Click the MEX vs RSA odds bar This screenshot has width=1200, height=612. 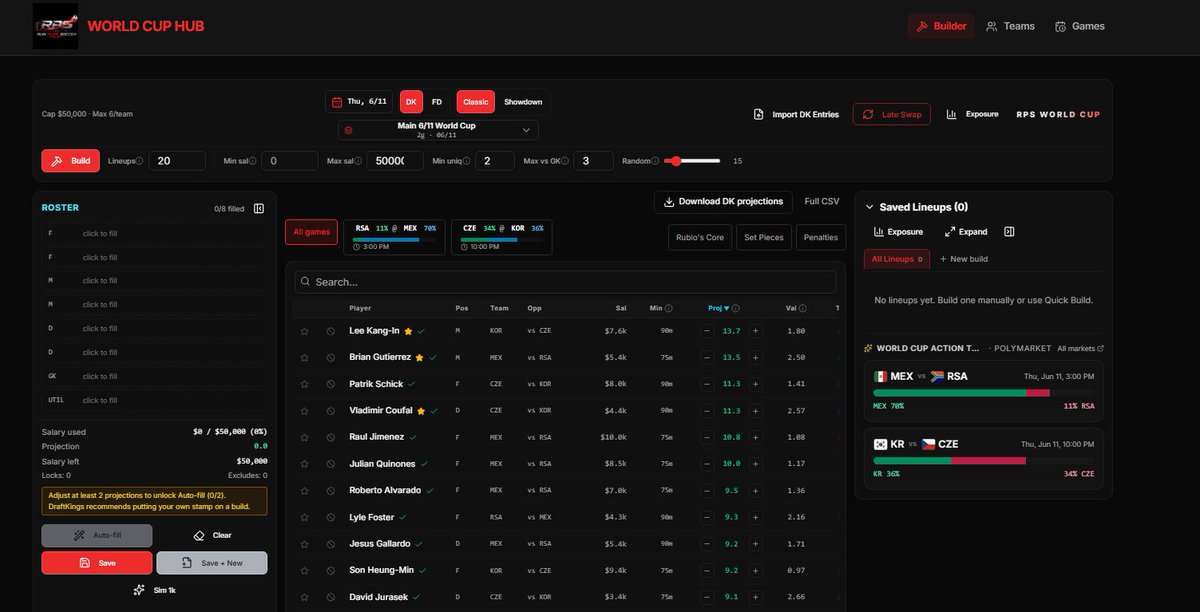point(983,393)
